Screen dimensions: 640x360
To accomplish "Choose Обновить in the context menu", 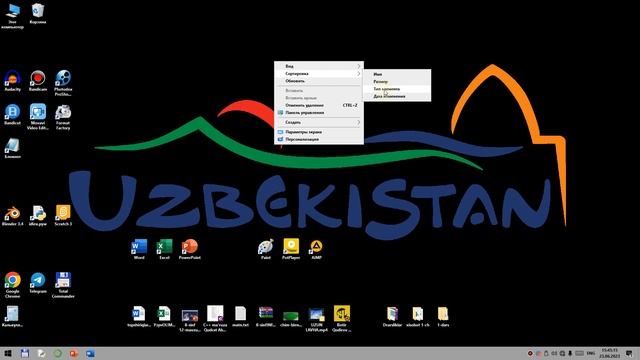I will [319, 81].
